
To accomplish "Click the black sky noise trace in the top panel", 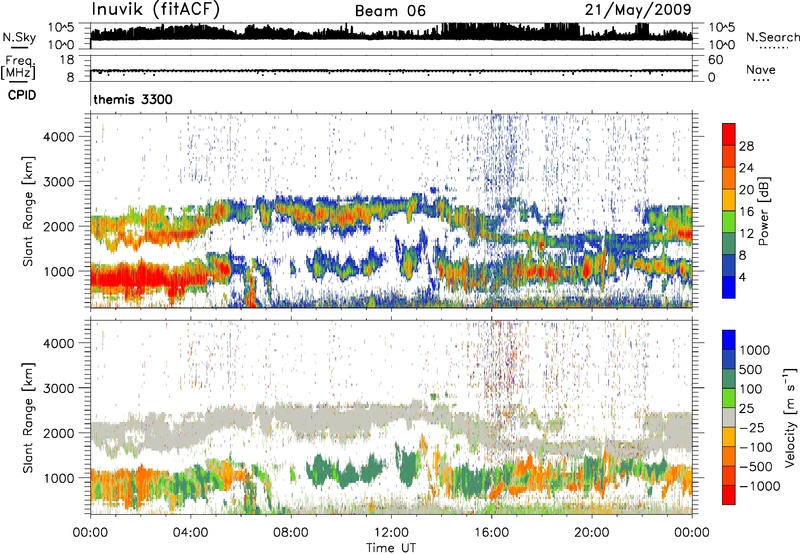I will [x=391, y=35].
